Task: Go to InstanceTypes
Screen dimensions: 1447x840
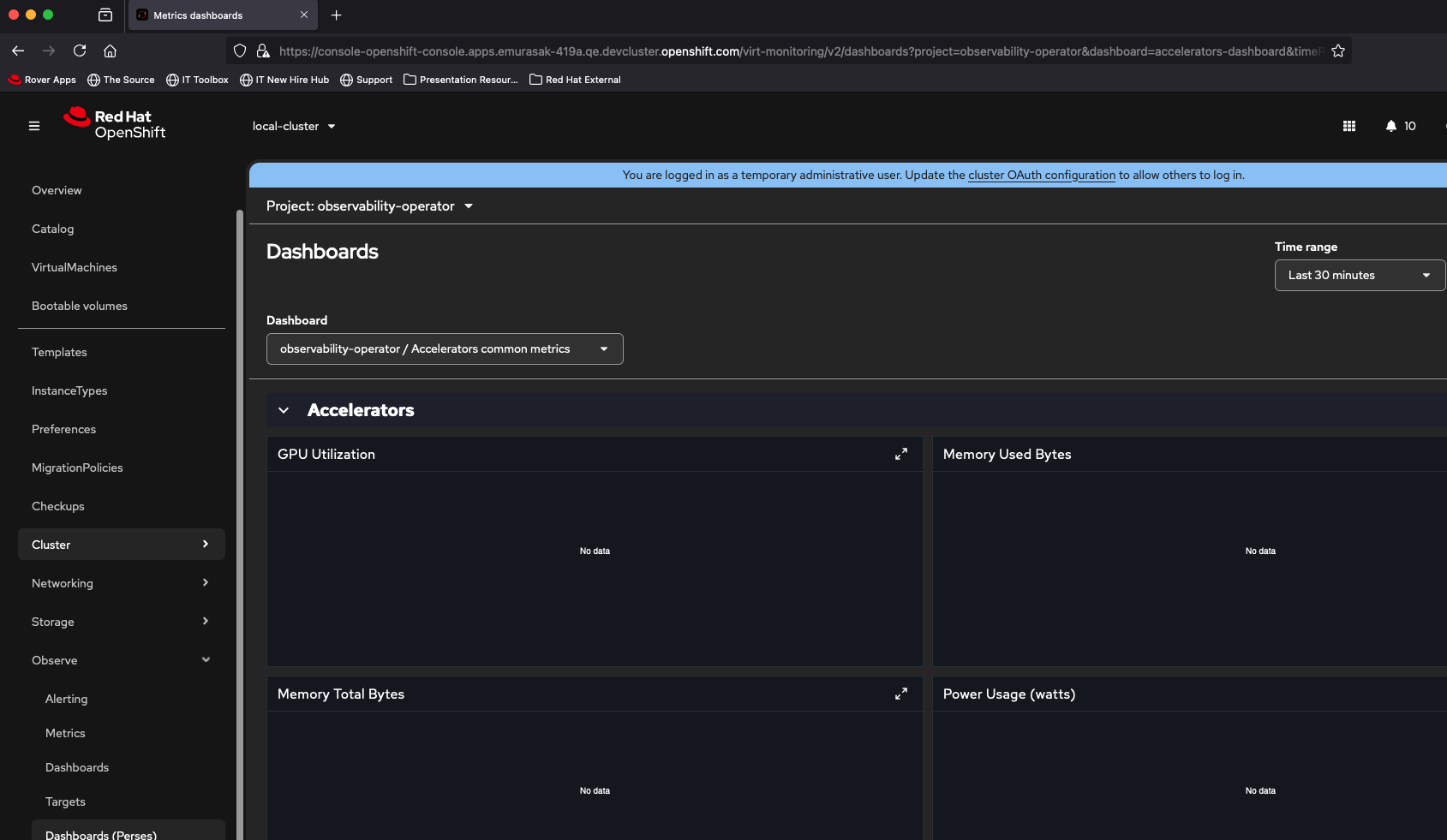Action: tap(69, 390)
